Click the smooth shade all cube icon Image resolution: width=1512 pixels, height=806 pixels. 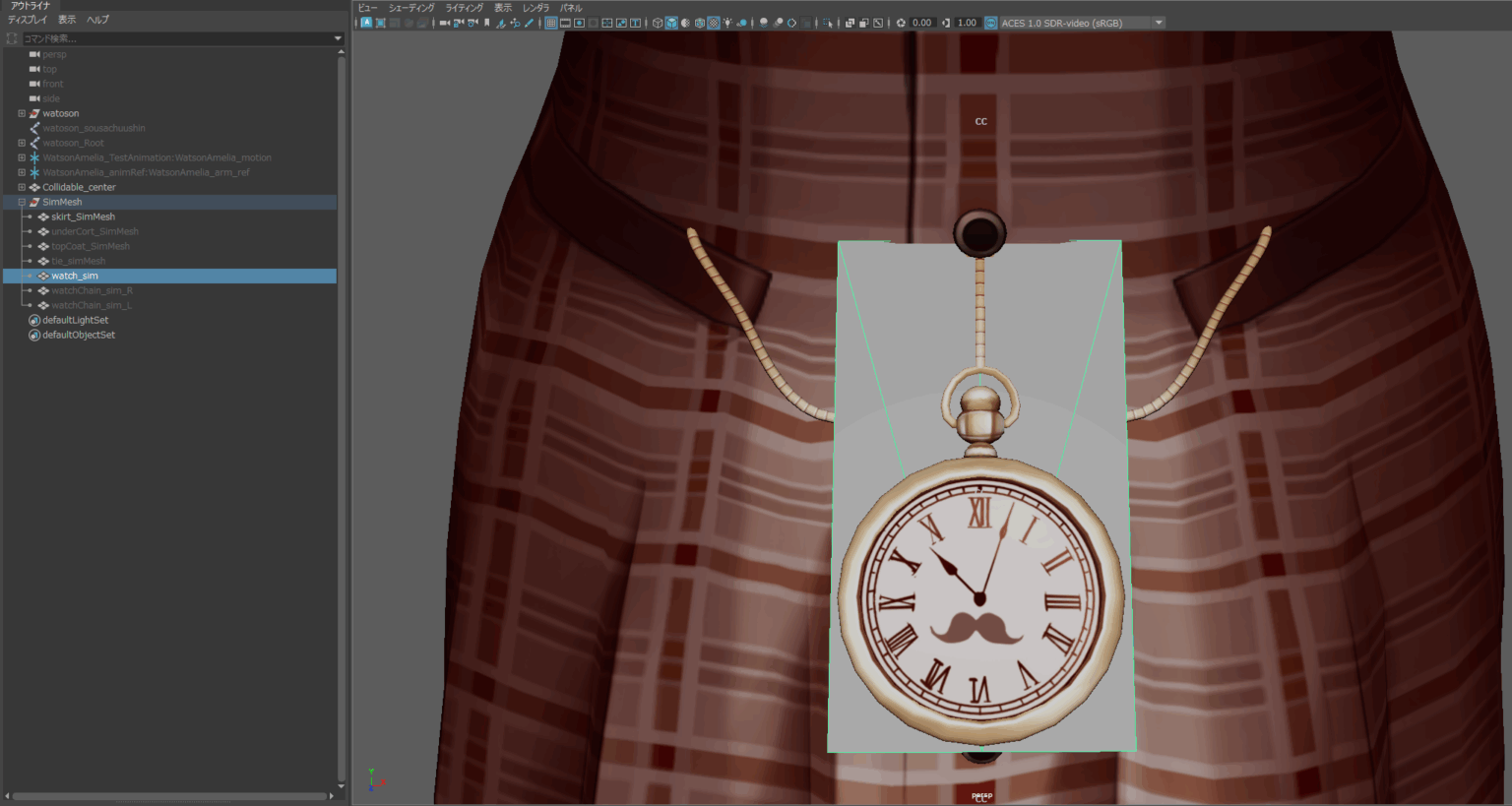(x=671, y=23)
